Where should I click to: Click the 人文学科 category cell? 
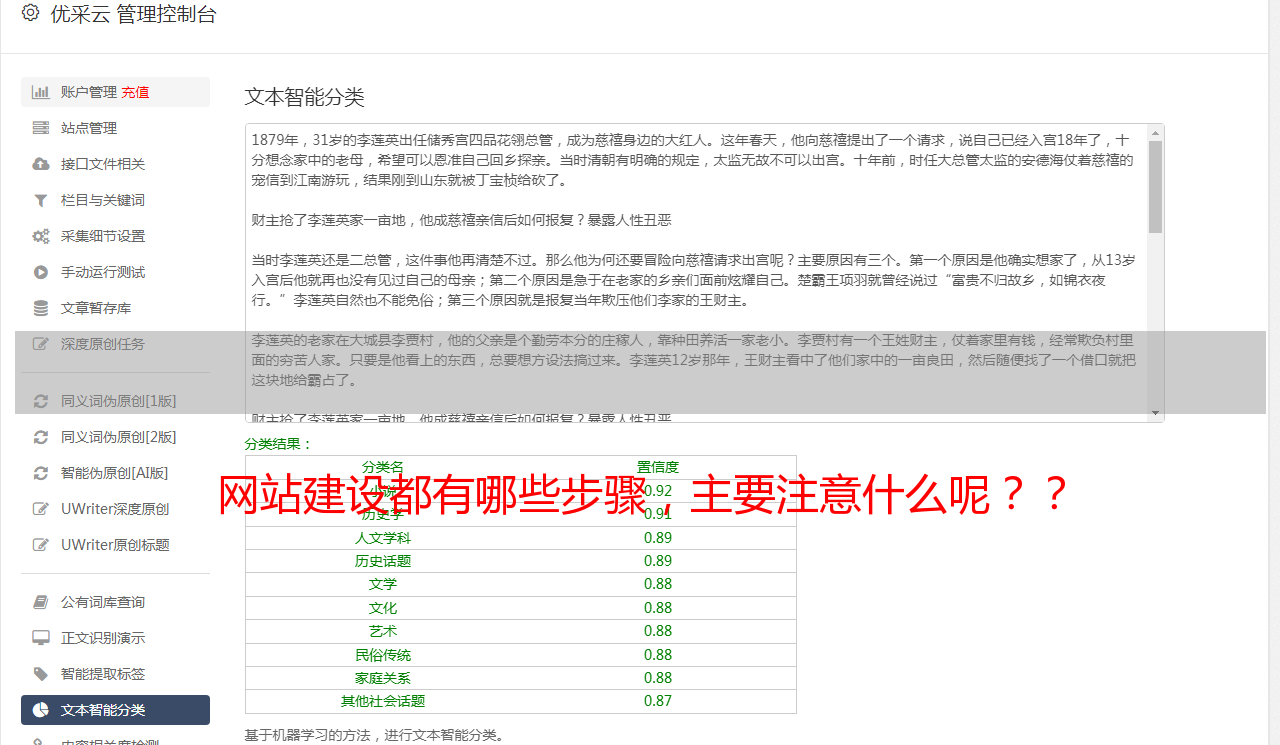(x=383, y=538)
